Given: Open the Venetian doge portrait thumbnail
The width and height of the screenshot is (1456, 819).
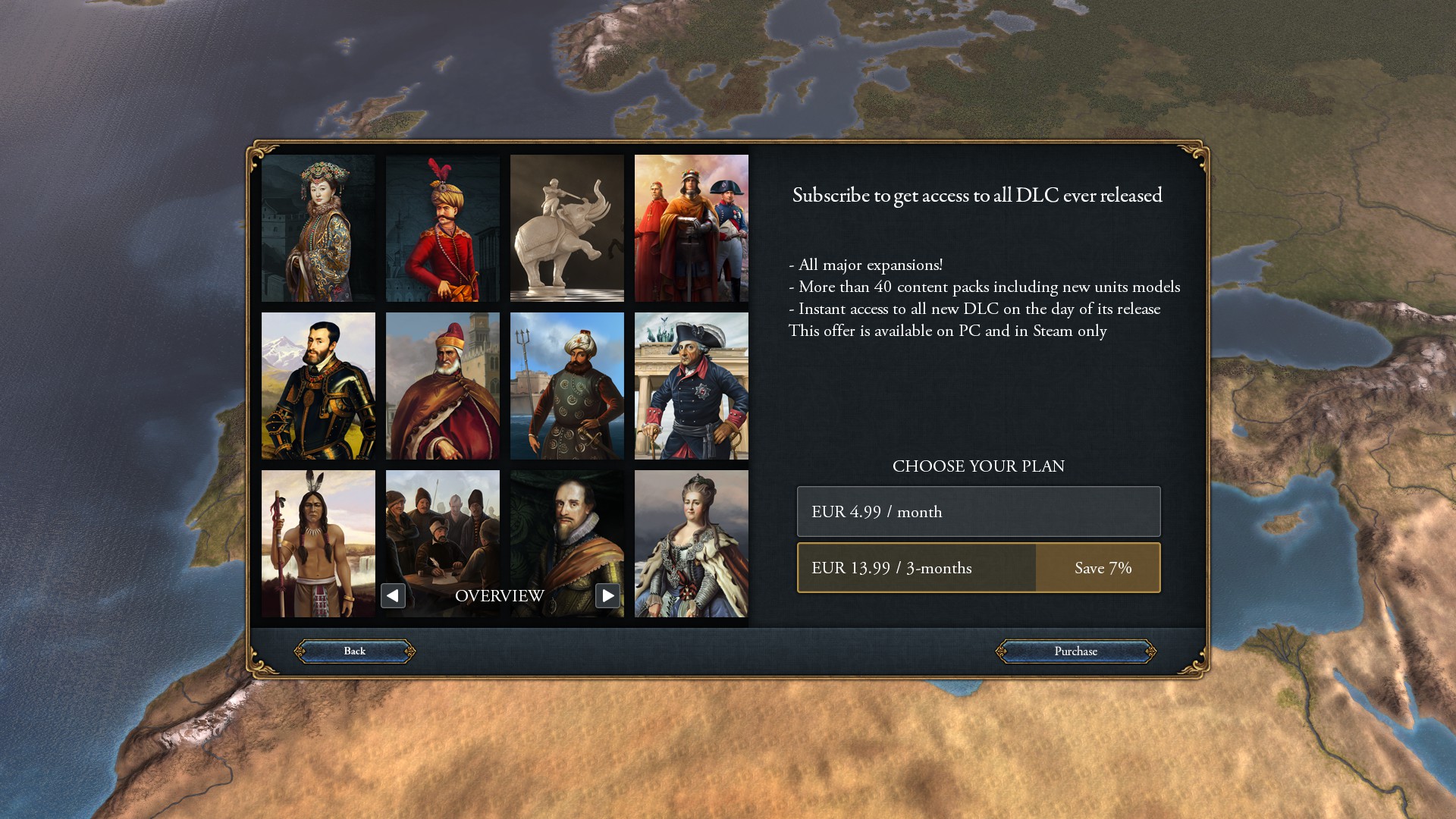Looking at the screenshot, I should point(443,386).
